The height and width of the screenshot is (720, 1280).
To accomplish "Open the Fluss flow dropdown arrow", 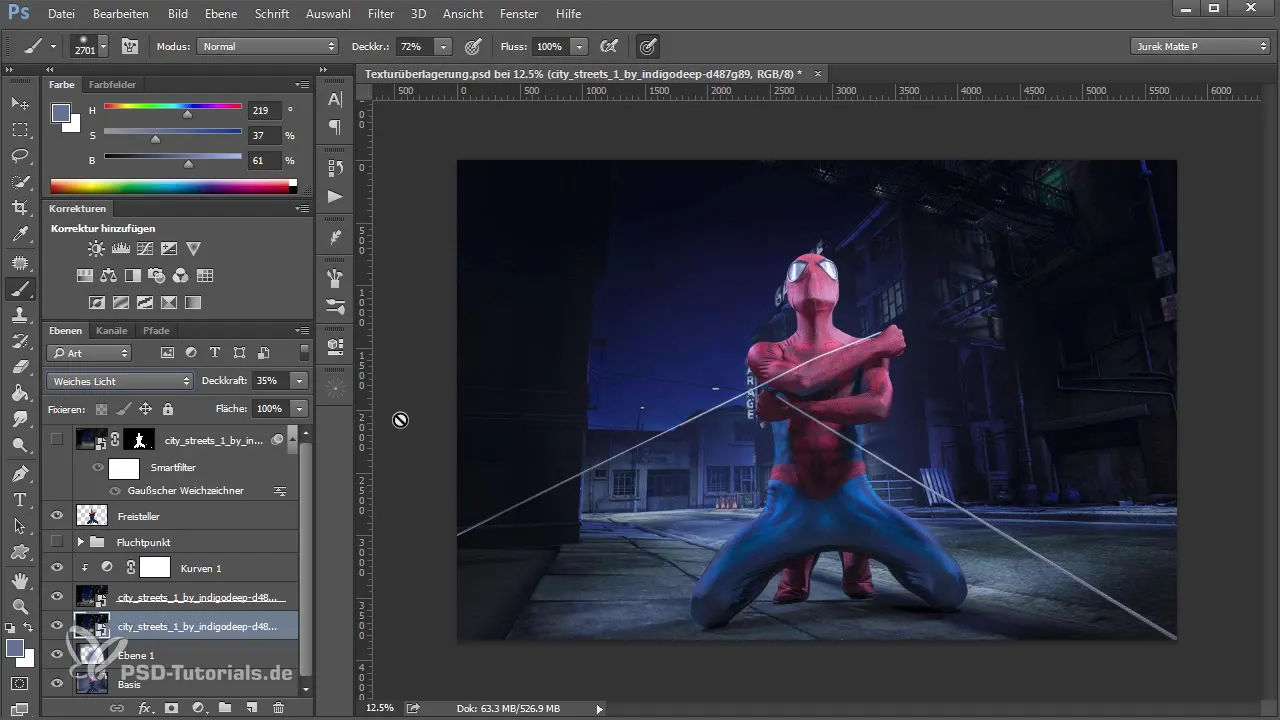I will (579, 46).
